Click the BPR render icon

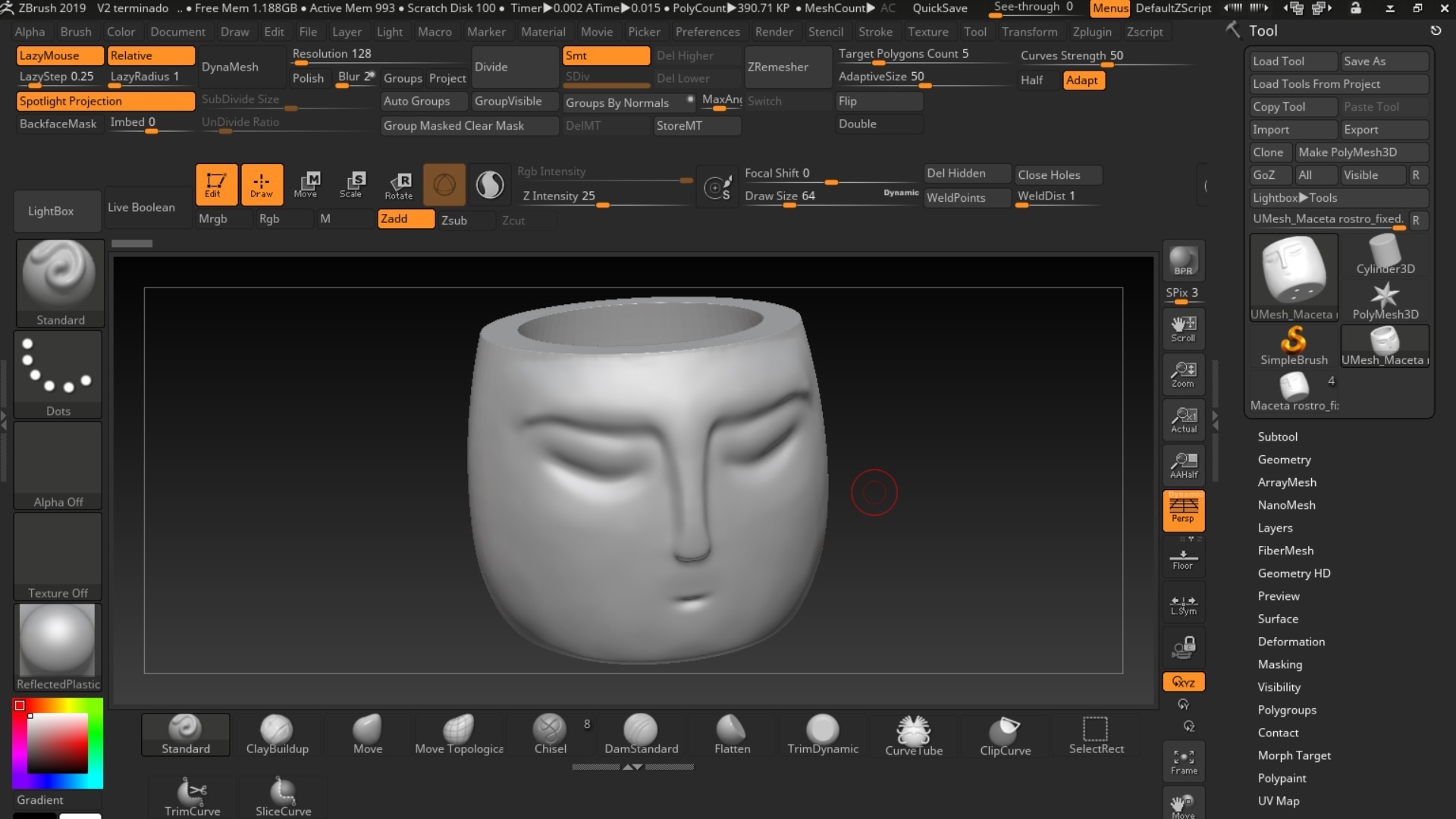pyautogui.click(x=1183, y=260)
